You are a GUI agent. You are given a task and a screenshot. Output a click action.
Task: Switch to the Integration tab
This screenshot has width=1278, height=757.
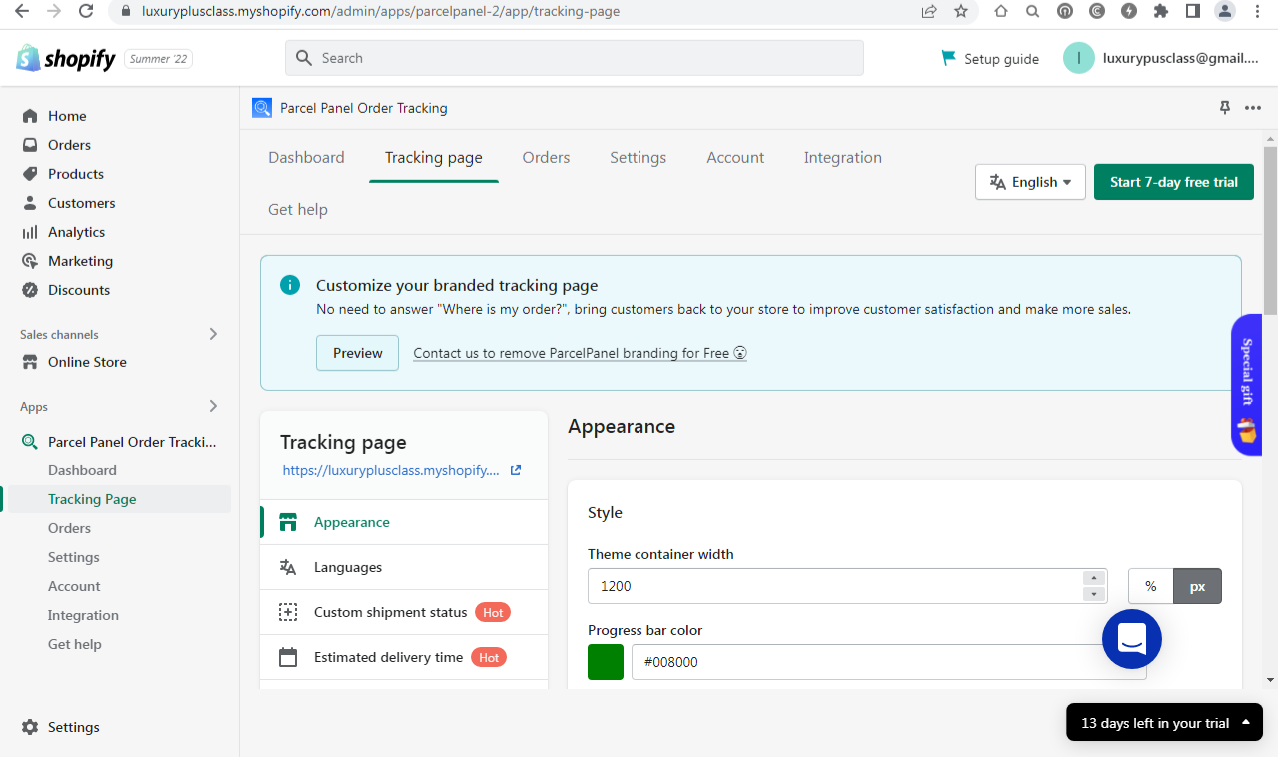tap(843, 158)
